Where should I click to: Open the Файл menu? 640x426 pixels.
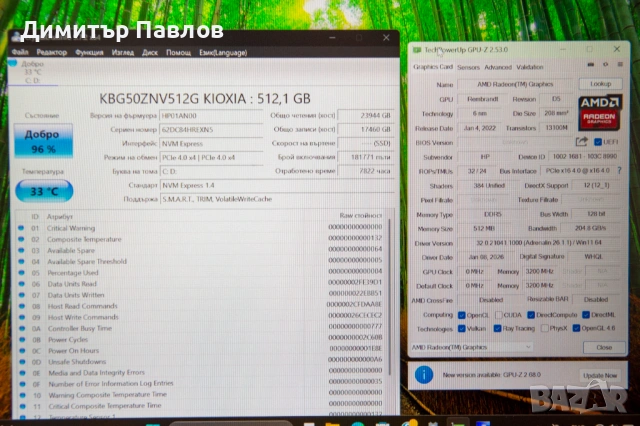click(20, 52)
